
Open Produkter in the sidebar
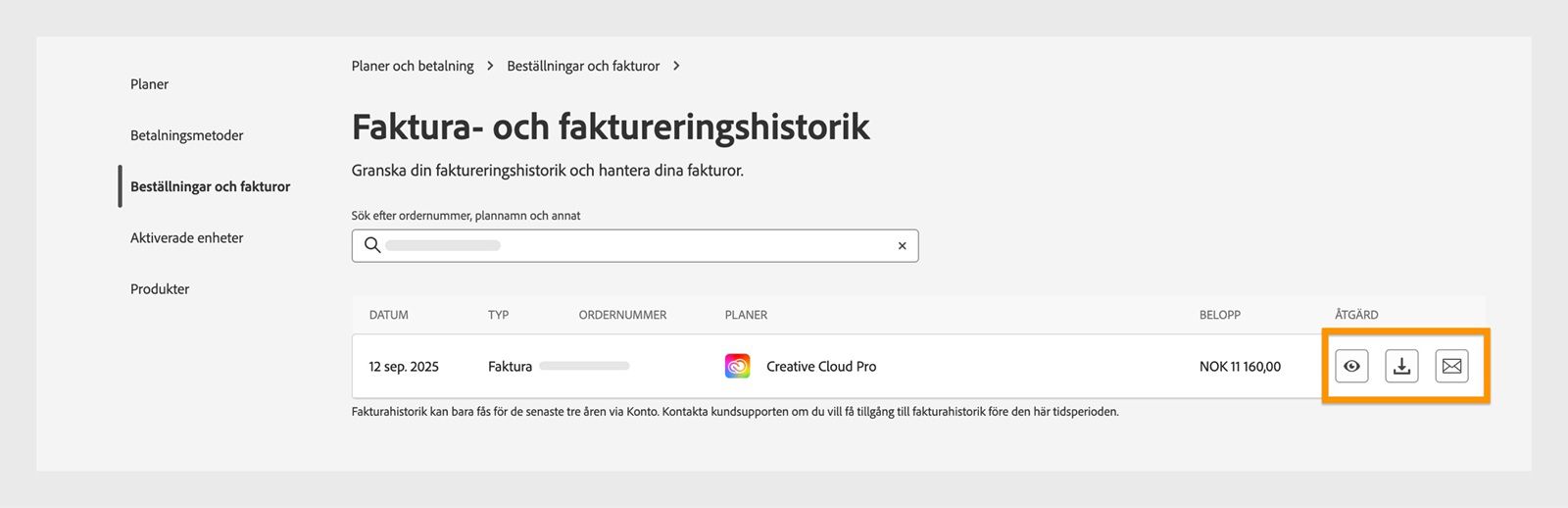coord(160,288)
